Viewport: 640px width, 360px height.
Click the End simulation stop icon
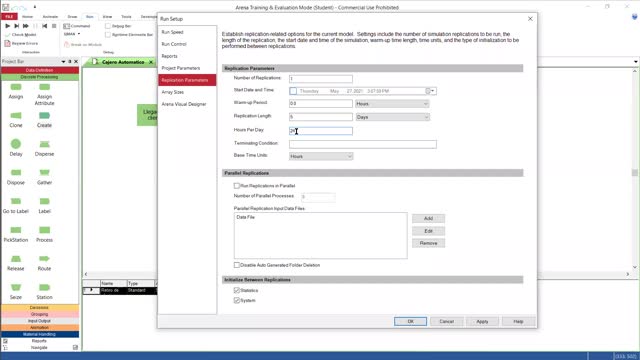click(54, 26)
